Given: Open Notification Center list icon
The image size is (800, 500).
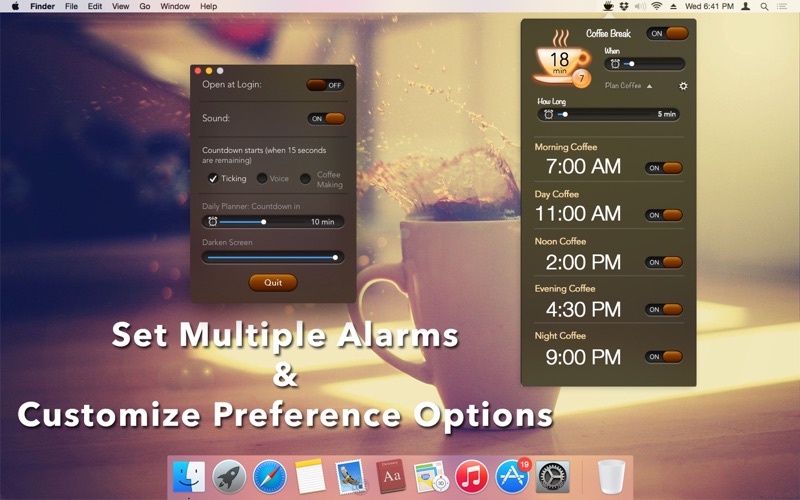Looking at the screenshot, I should click(x=787, y=6).
